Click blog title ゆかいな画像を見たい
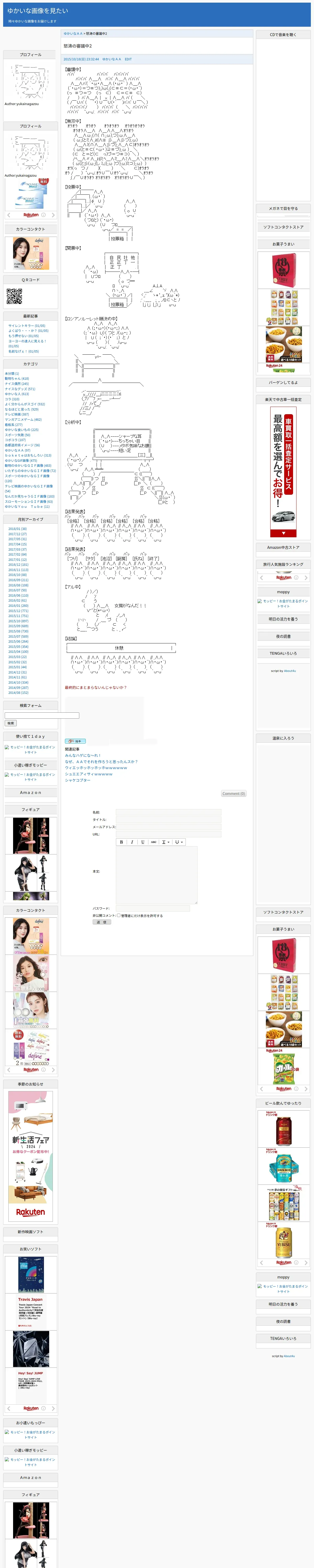 click(38, 11)
